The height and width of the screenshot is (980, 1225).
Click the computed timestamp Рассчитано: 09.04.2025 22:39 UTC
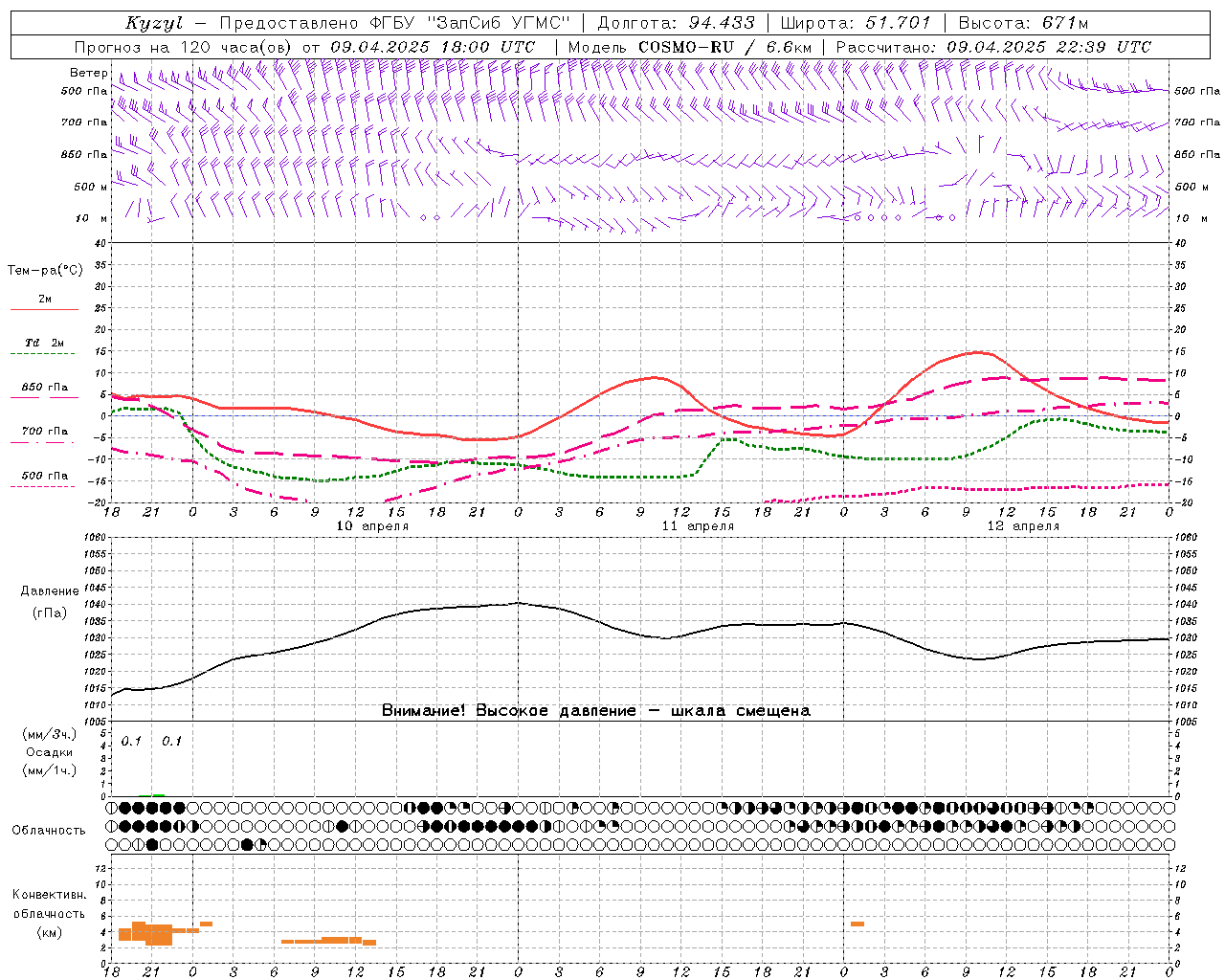pos(993,47)
